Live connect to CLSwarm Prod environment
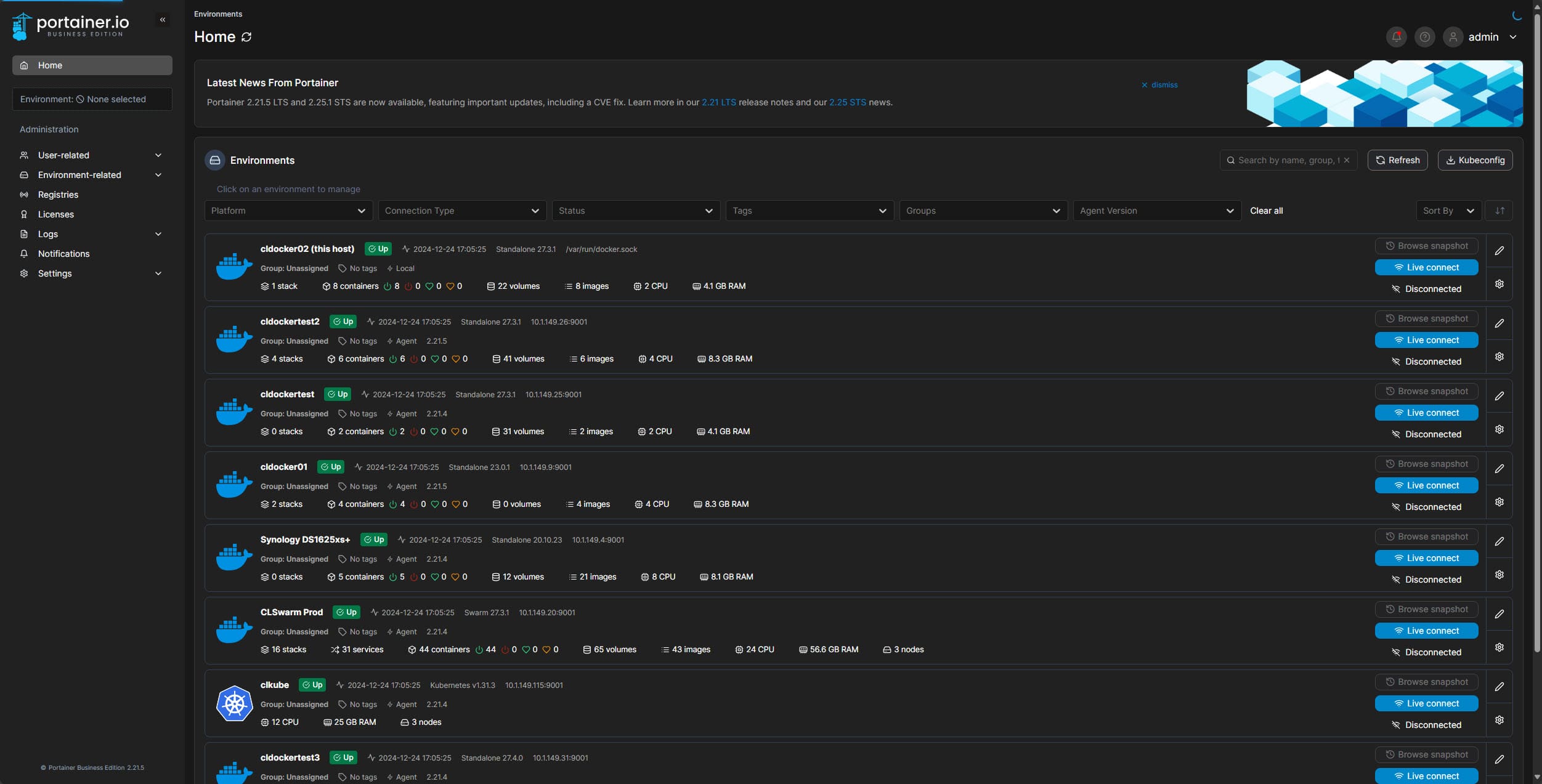 1426,631
